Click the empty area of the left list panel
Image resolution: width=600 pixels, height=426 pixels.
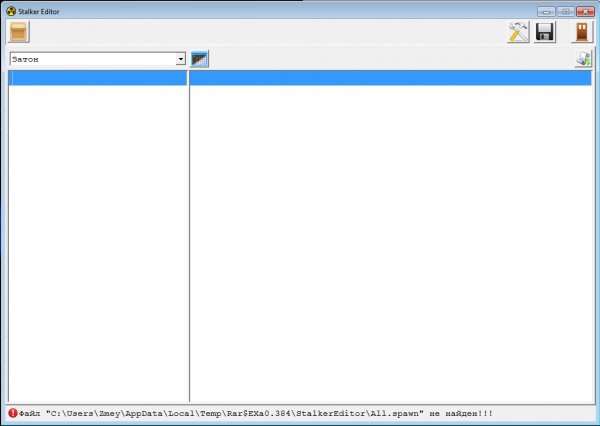coord(97,240)
